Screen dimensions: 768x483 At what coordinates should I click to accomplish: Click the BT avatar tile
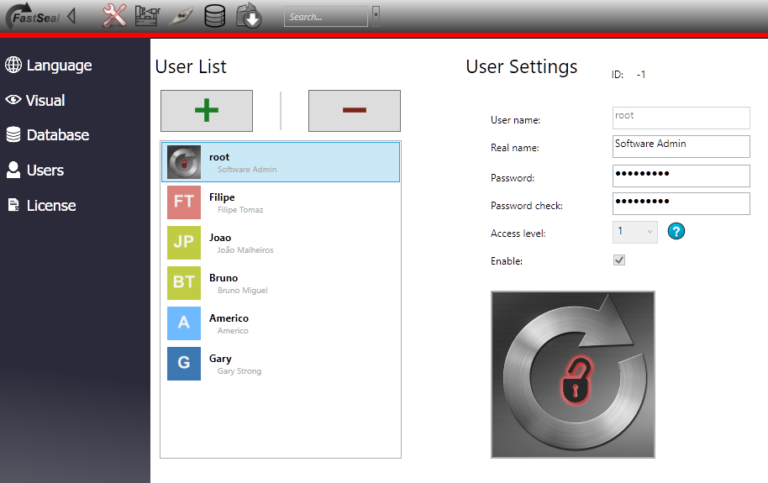coord(184,283)
